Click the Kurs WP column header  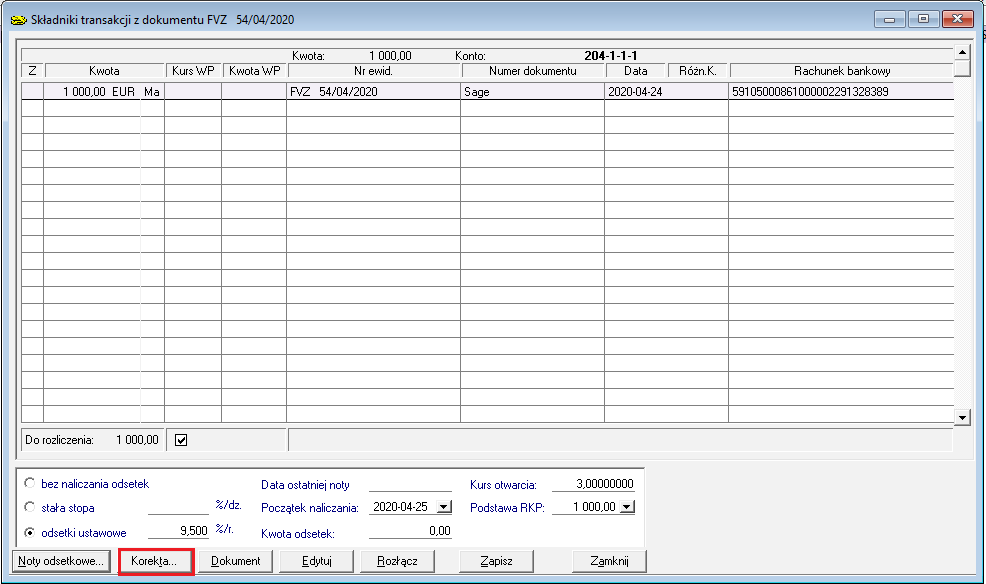click(193, 70)
